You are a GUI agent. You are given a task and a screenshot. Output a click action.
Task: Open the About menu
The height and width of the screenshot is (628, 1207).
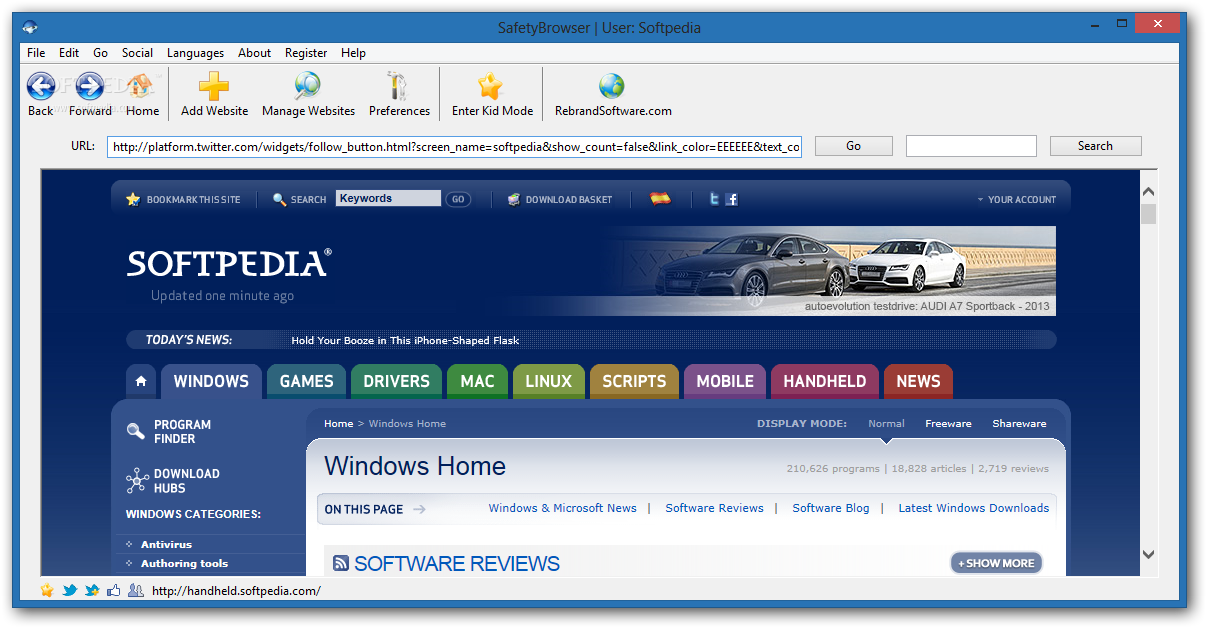tap(254, 53)
